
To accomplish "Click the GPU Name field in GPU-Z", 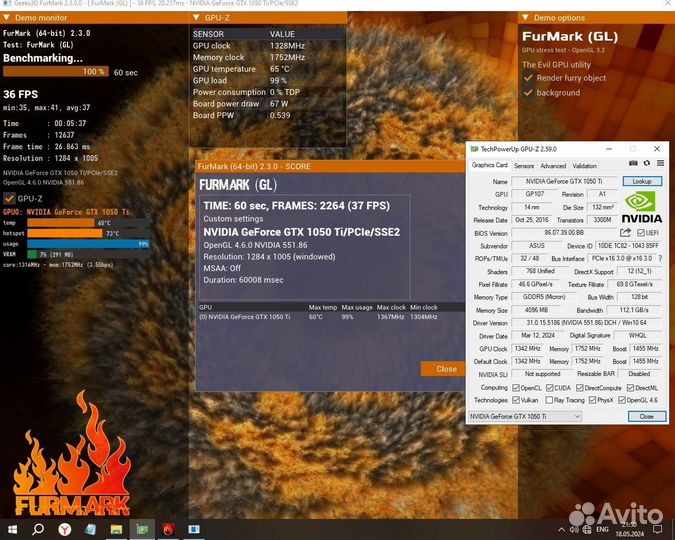I will tap(564, 181).
